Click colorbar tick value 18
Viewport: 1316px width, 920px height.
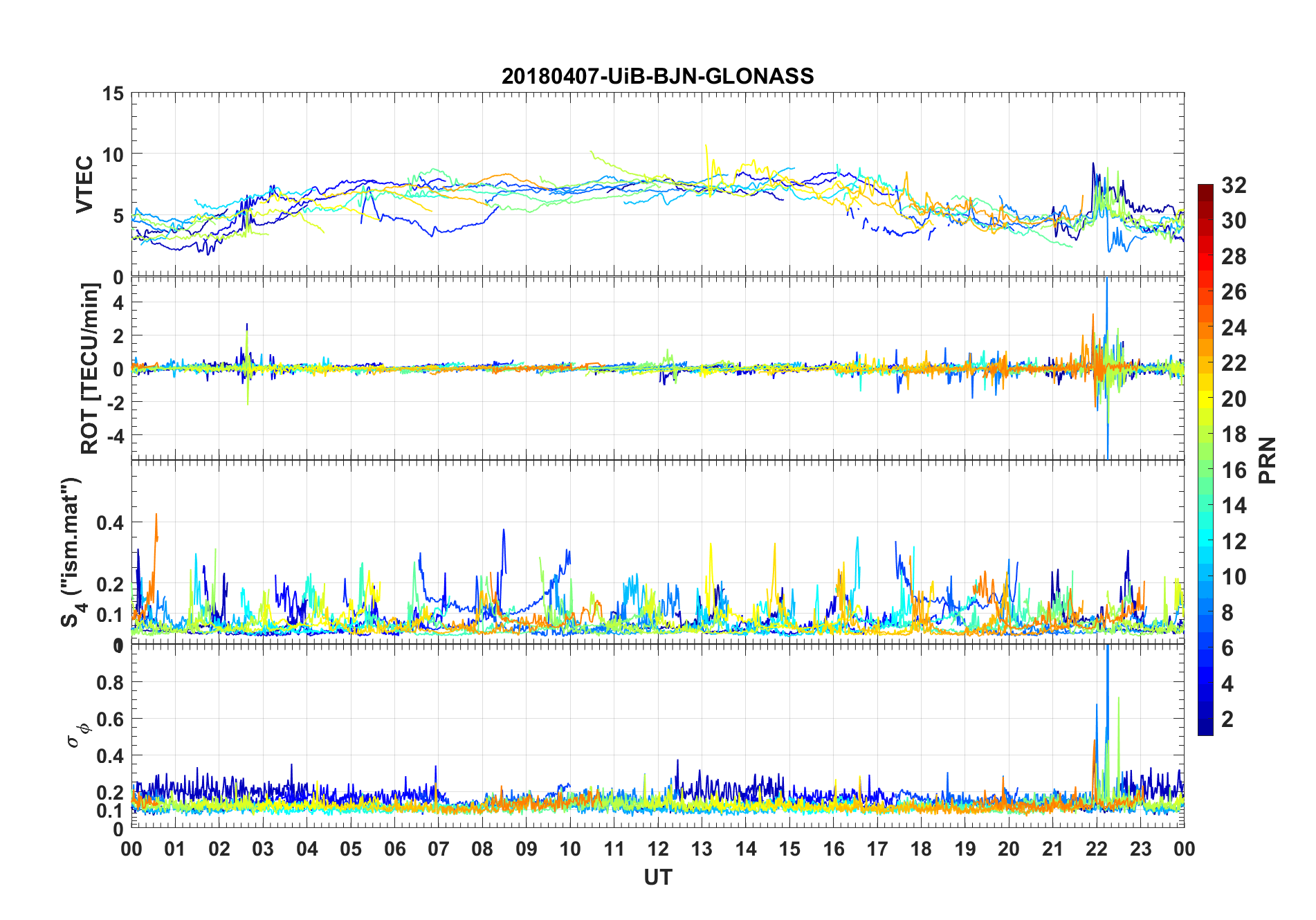1234,434
